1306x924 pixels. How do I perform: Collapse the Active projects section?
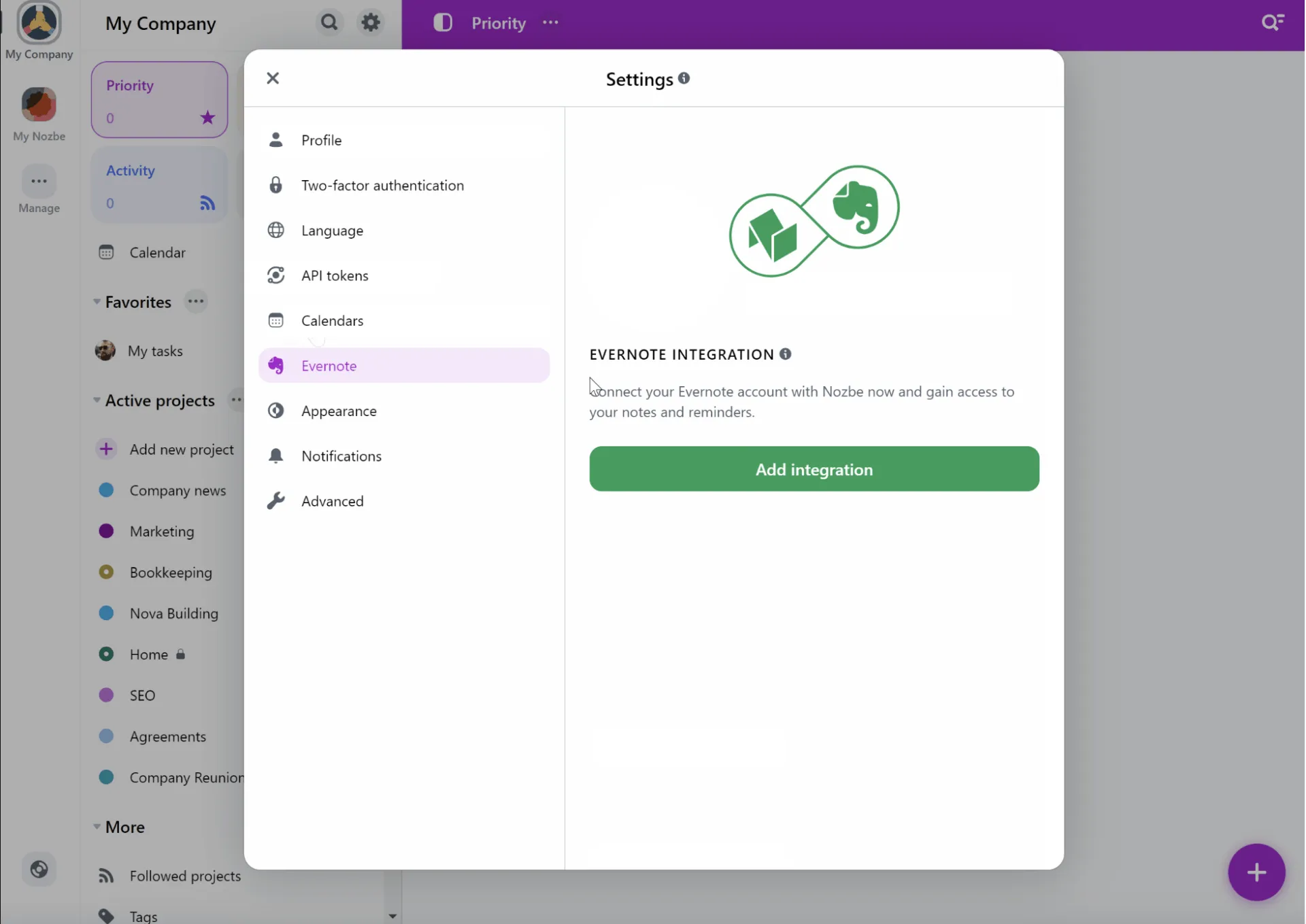coord(97,400)
